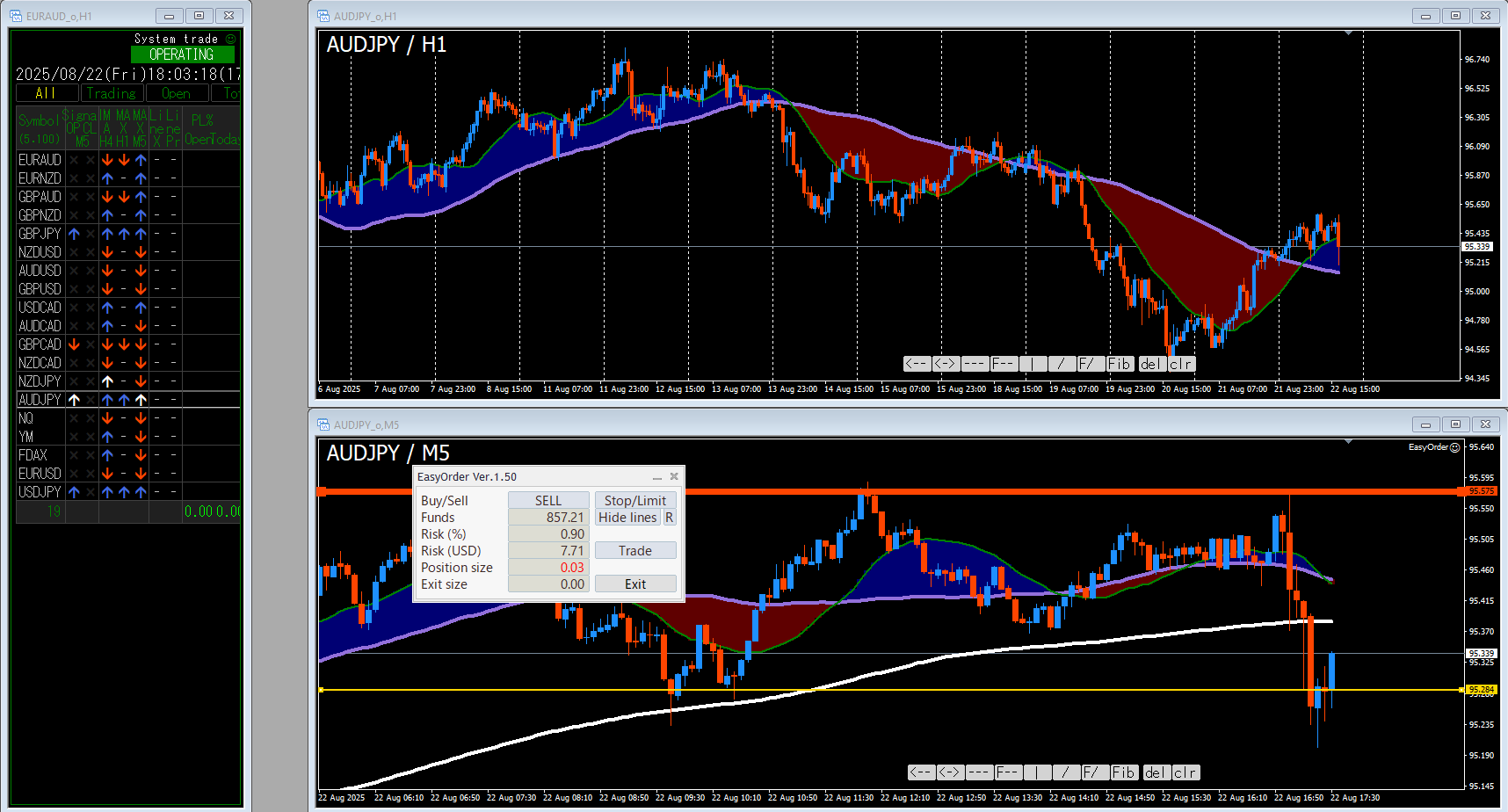Open the Stop/Limit options in EasyOrder
Screen dimensions: 1508x812
[x=635, y=500]
